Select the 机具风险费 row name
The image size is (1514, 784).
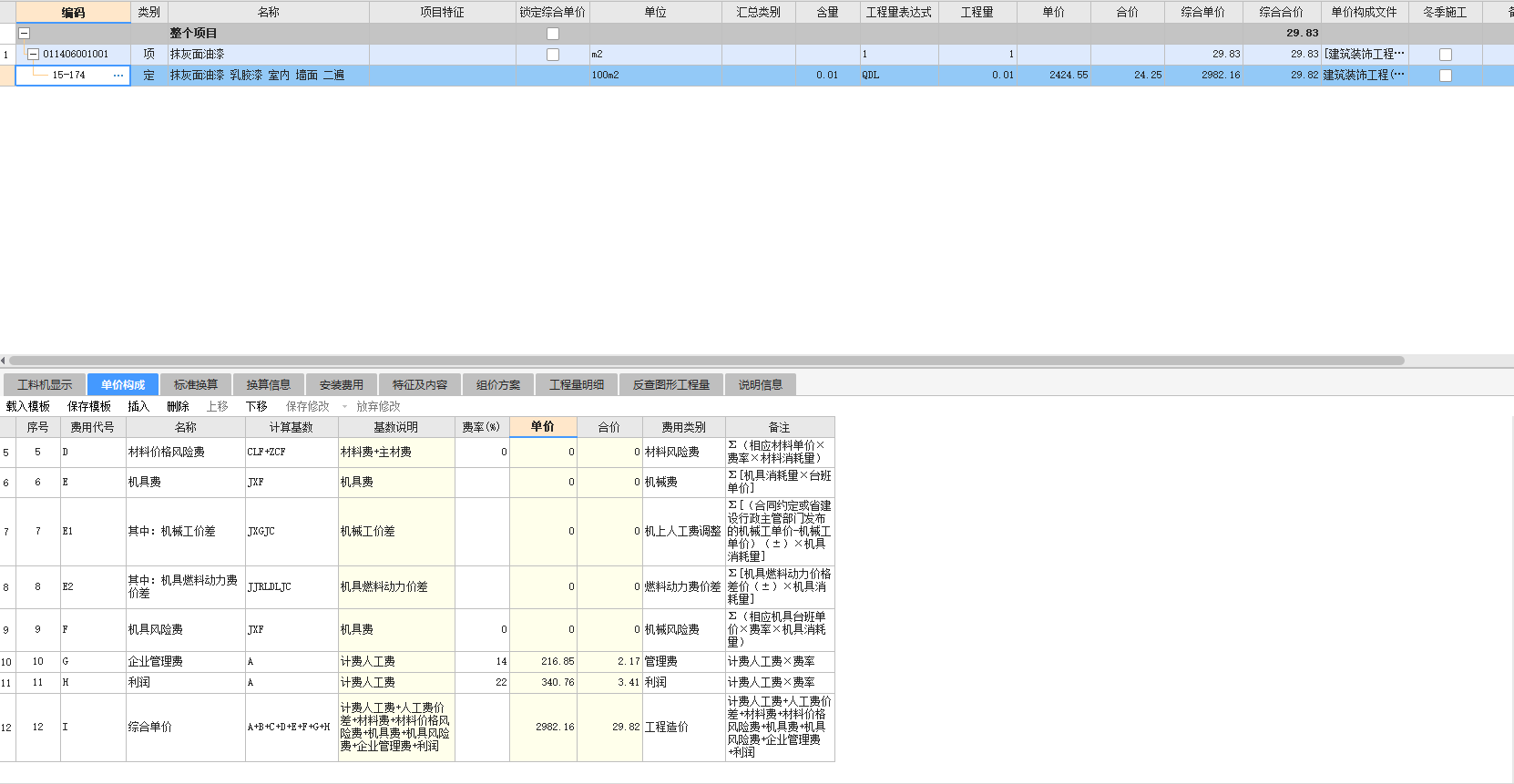click(x=185, y=630)
